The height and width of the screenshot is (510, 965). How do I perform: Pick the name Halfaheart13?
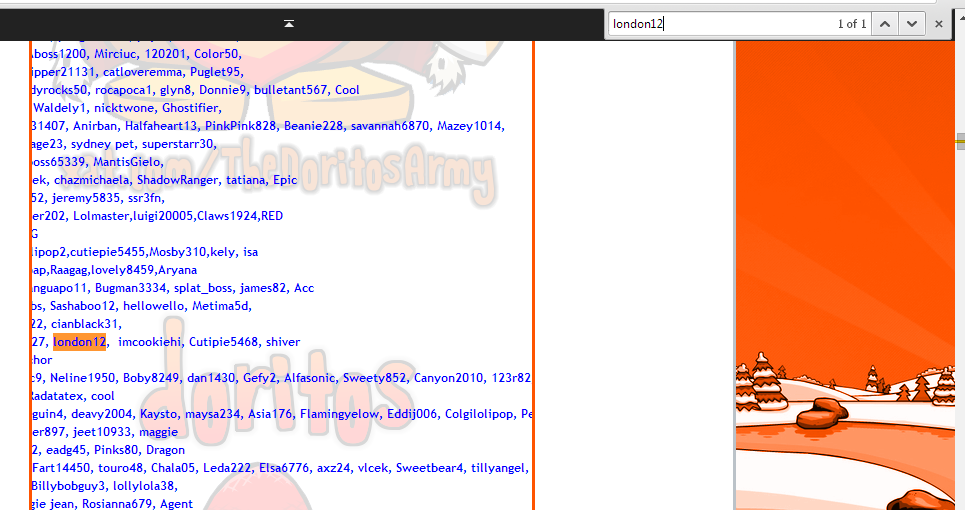pos(161,126)
